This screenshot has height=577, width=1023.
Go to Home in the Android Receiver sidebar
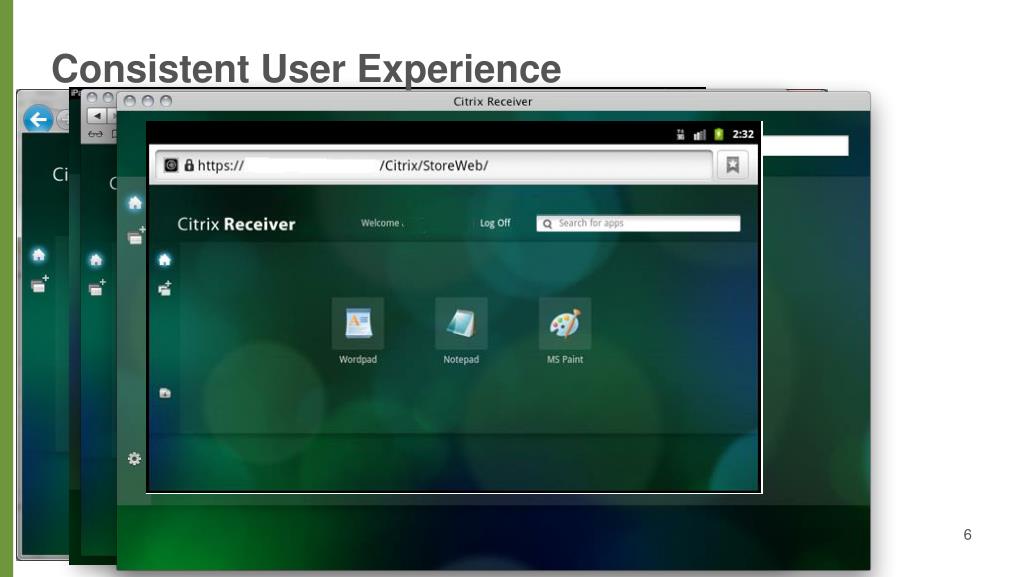(x=164, y=260)
